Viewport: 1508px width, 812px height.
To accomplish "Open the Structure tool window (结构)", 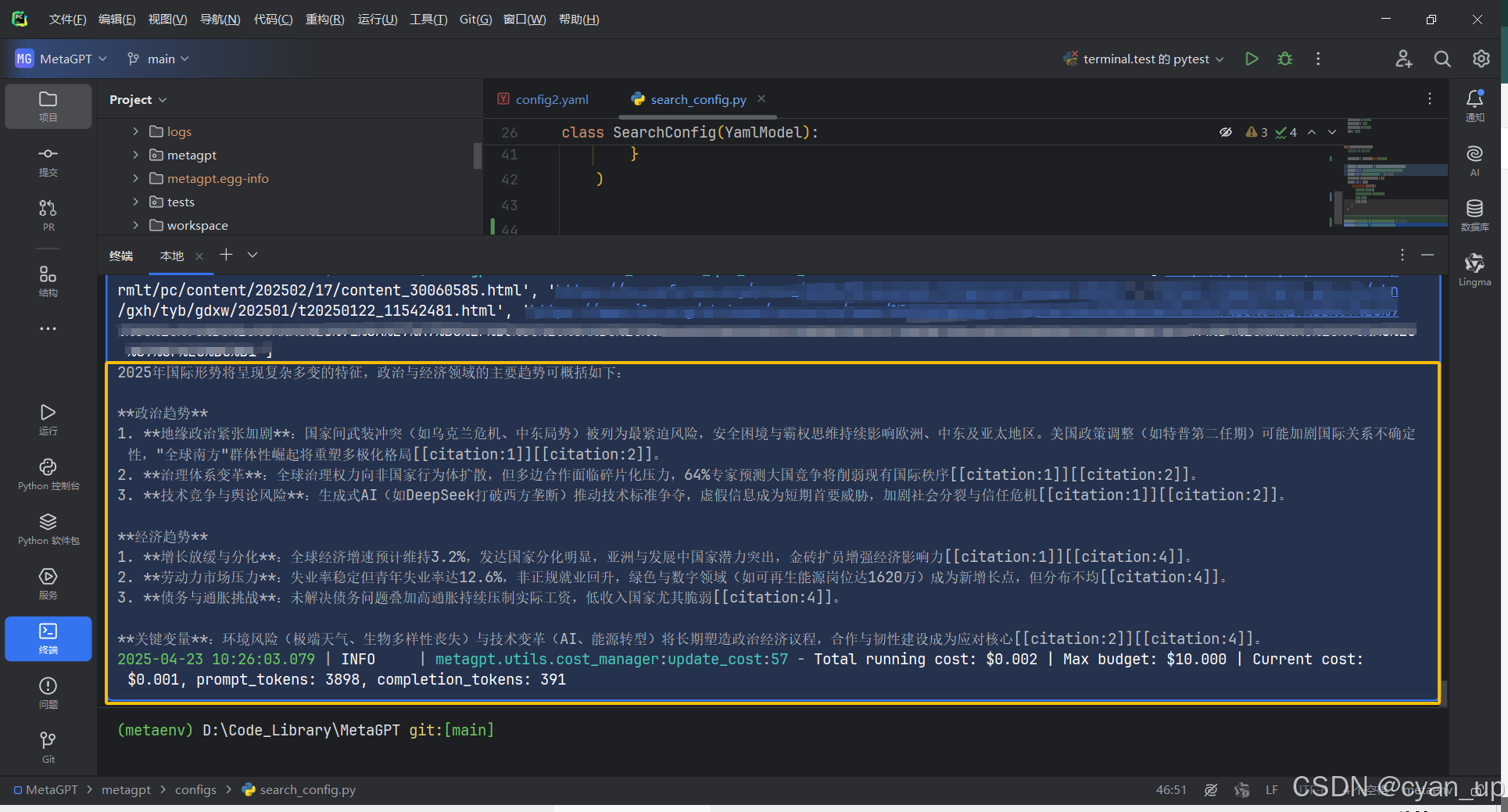I will pyautogui.click(x=48, y=281).
